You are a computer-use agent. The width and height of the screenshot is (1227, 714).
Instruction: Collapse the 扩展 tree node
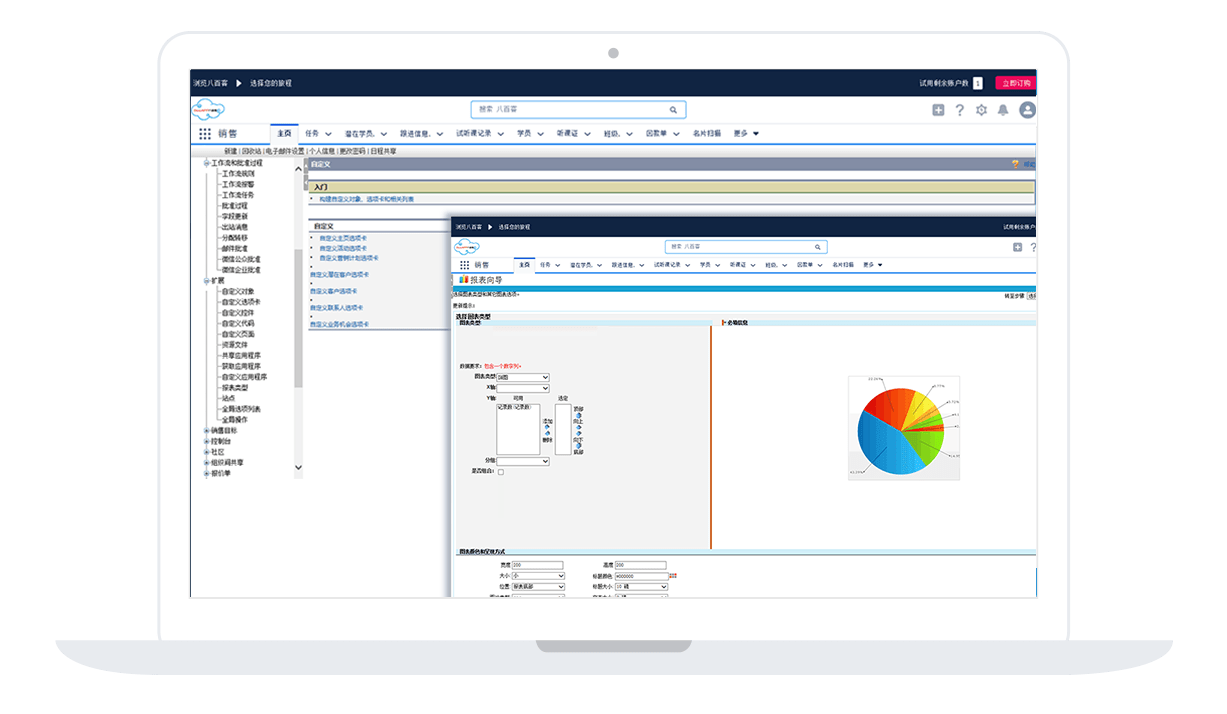pos(207,281)
